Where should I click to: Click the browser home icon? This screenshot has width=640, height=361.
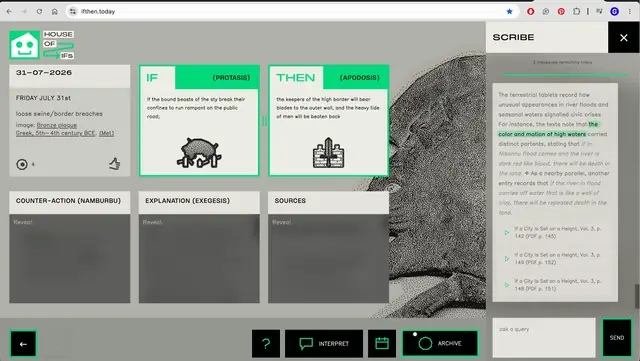click(x=55, y=11)
